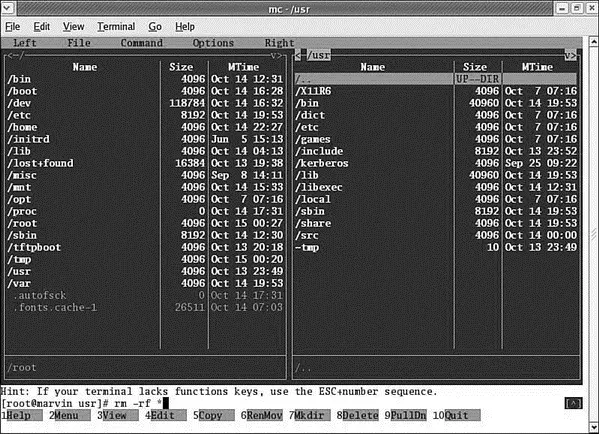Click the terminal scrollbar up arrow
This screenshot has height=434, width=599.
pos(593,41)
